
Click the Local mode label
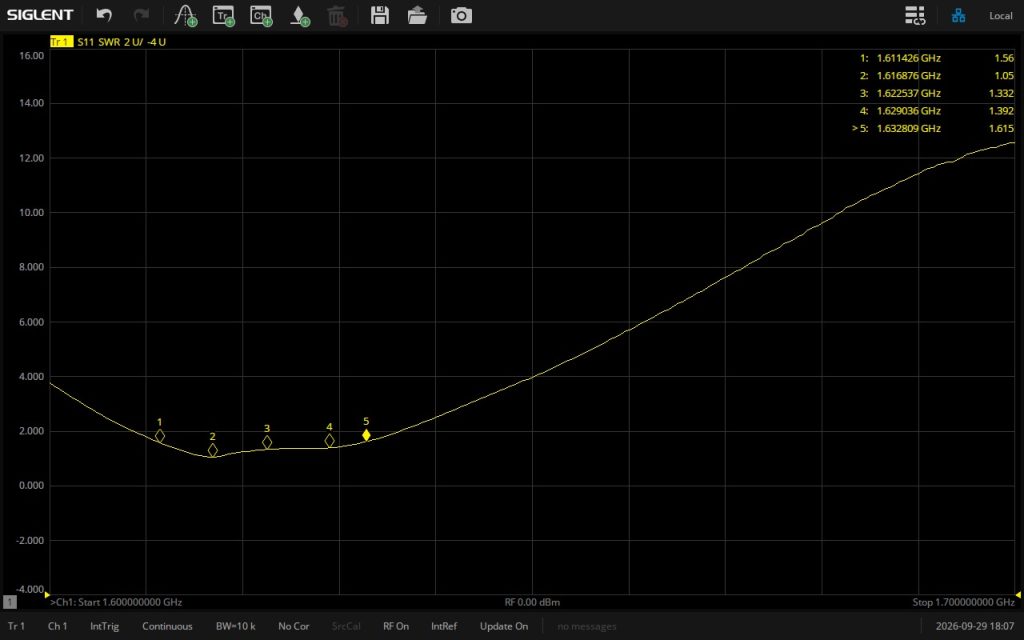(1000, 16)
